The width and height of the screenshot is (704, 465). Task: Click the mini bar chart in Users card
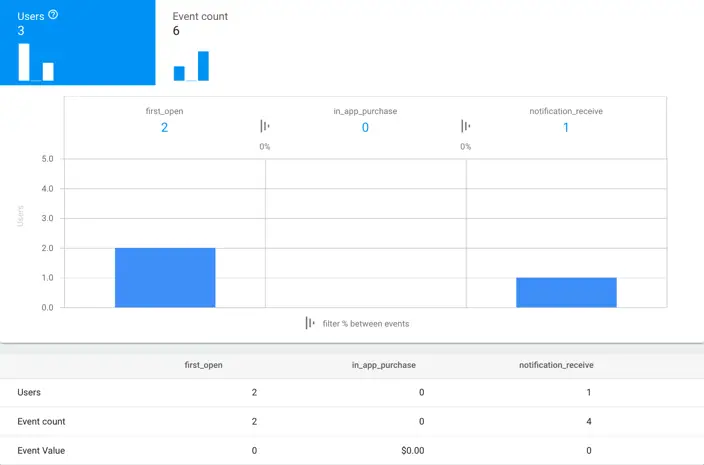pyautogui.click(x=36, y=62)
